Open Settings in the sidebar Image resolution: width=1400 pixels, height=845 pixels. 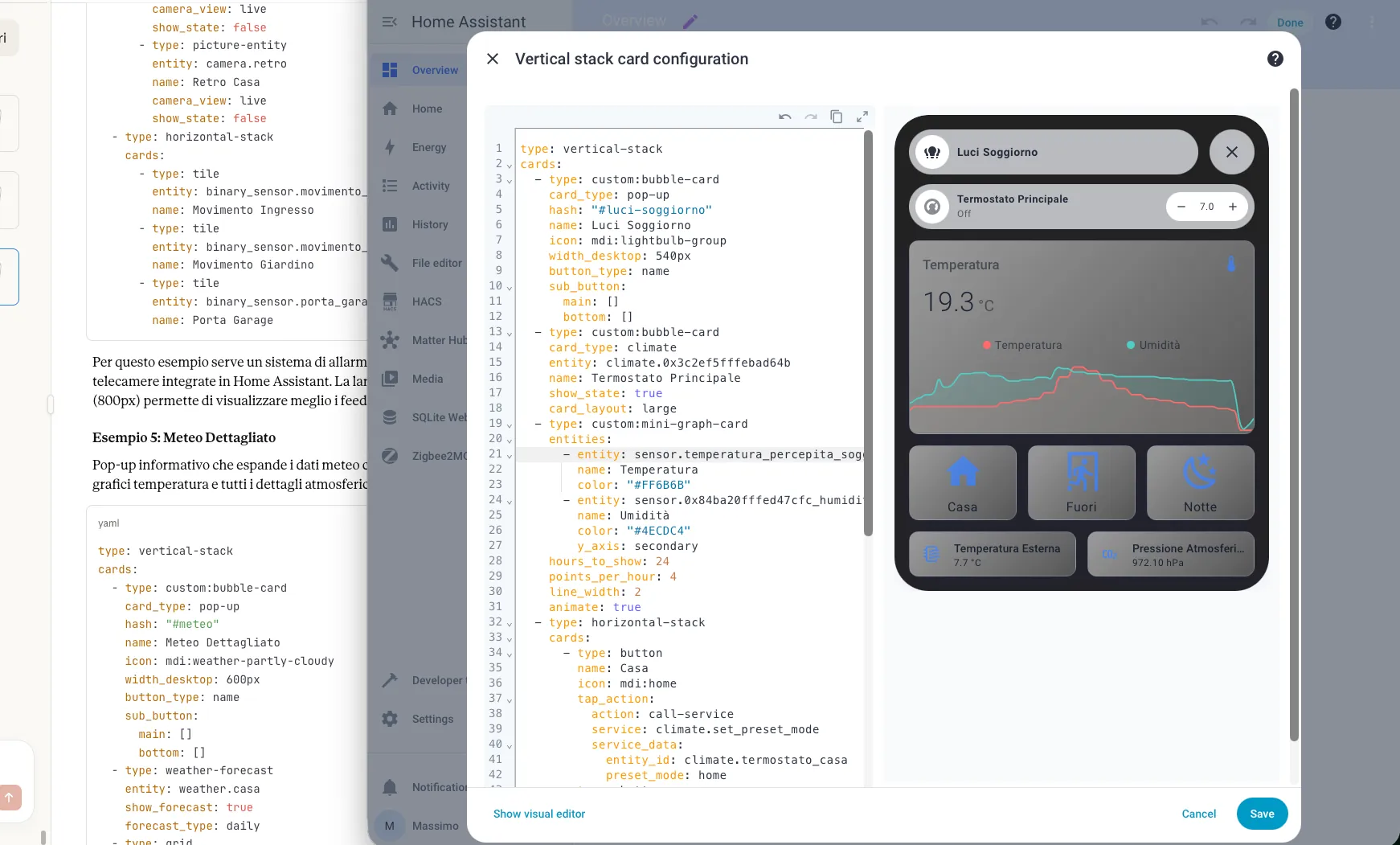pos(432,719)
